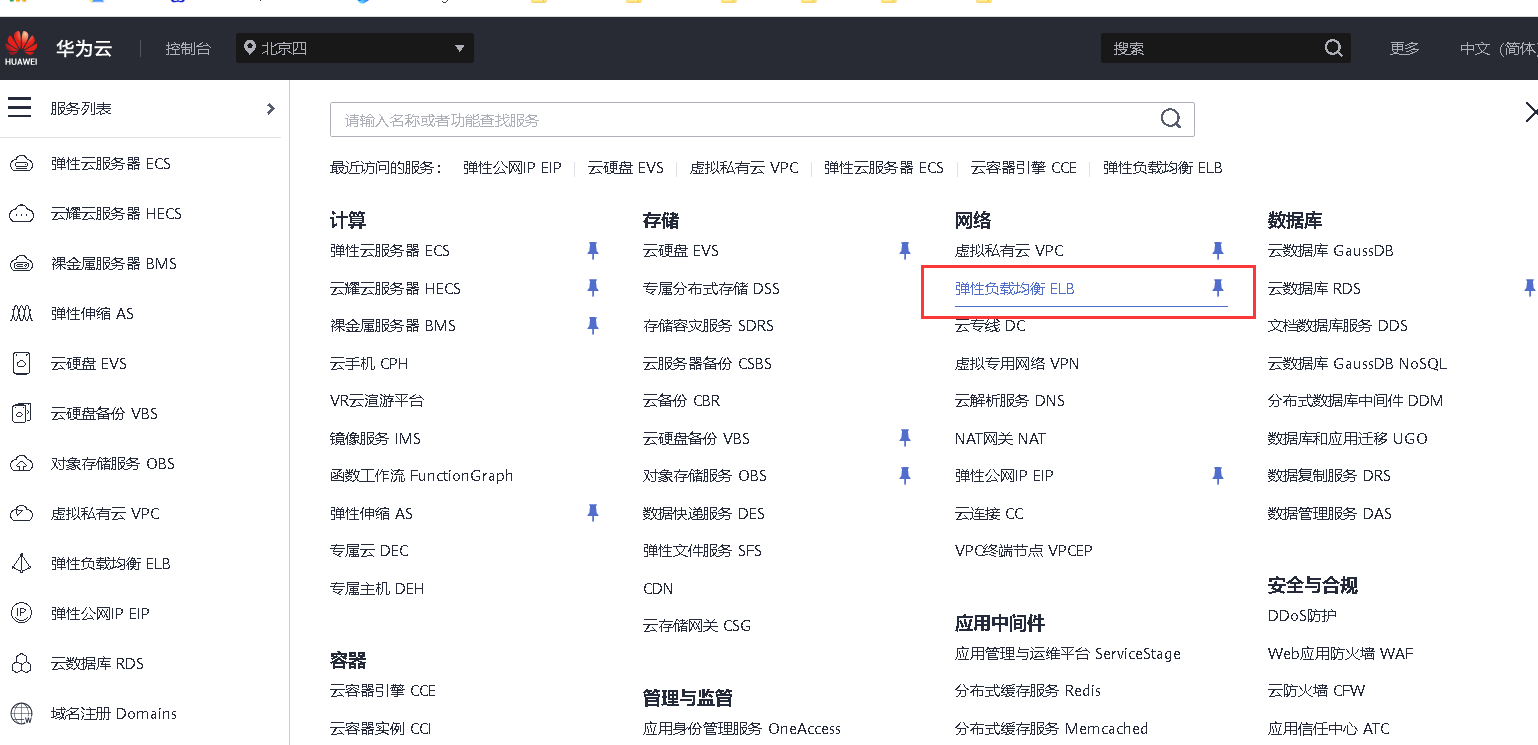Image resolution: width=1538 pixels, height=745 pixels.
Task: Expand 服务列表 with the chevron arrow
Action: coord(270,108)
